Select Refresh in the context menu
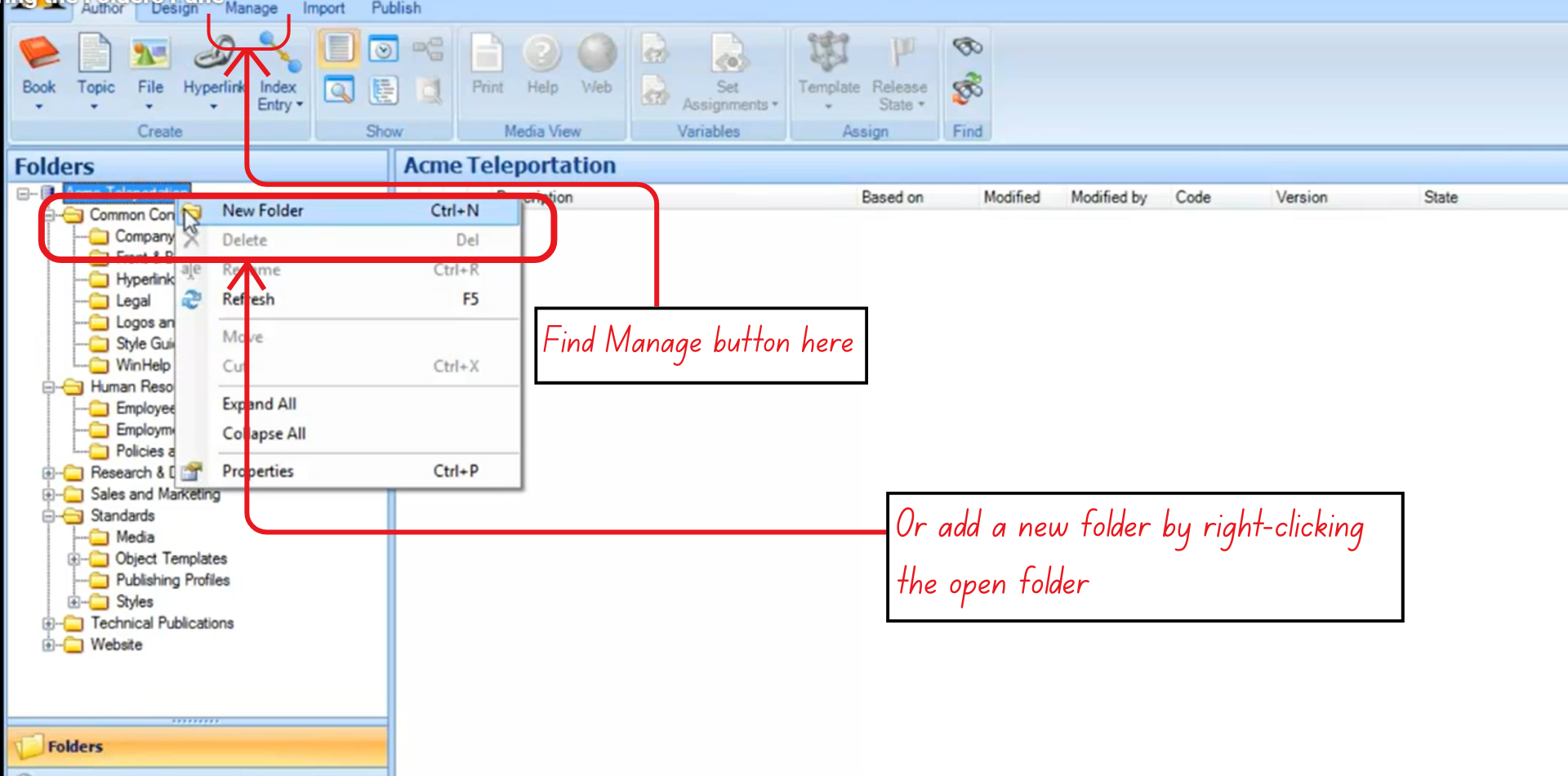The height and width of the screenshot is (776, 1568). [x=248, y=299]
